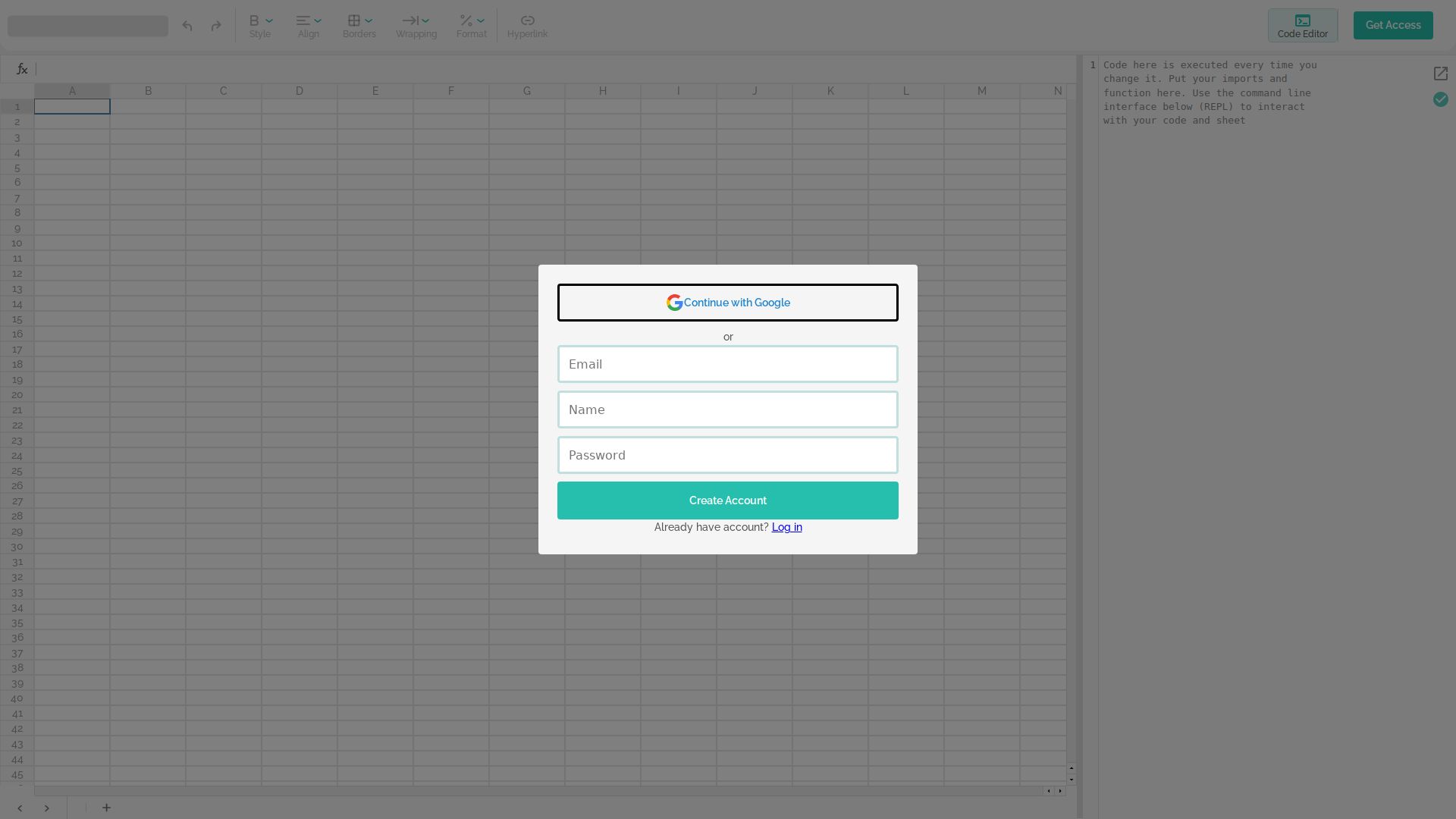Image resolution: width=1456 pixels, height=819 pixels.
Task: Select row header 25
Action: tap(17, 471)
